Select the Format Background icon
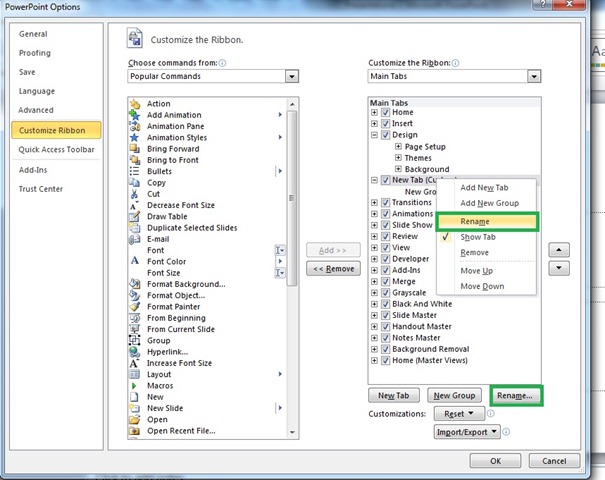The width and height of the screenshot is (605, 480). [135, 284]
